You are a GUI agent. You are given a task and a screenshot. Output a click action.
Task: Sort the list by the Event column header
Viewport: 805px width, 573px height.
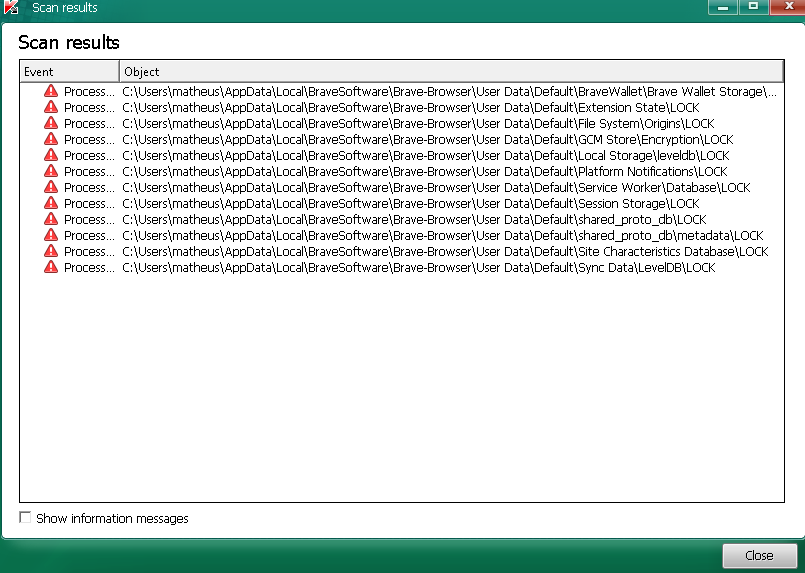[69, 71]
